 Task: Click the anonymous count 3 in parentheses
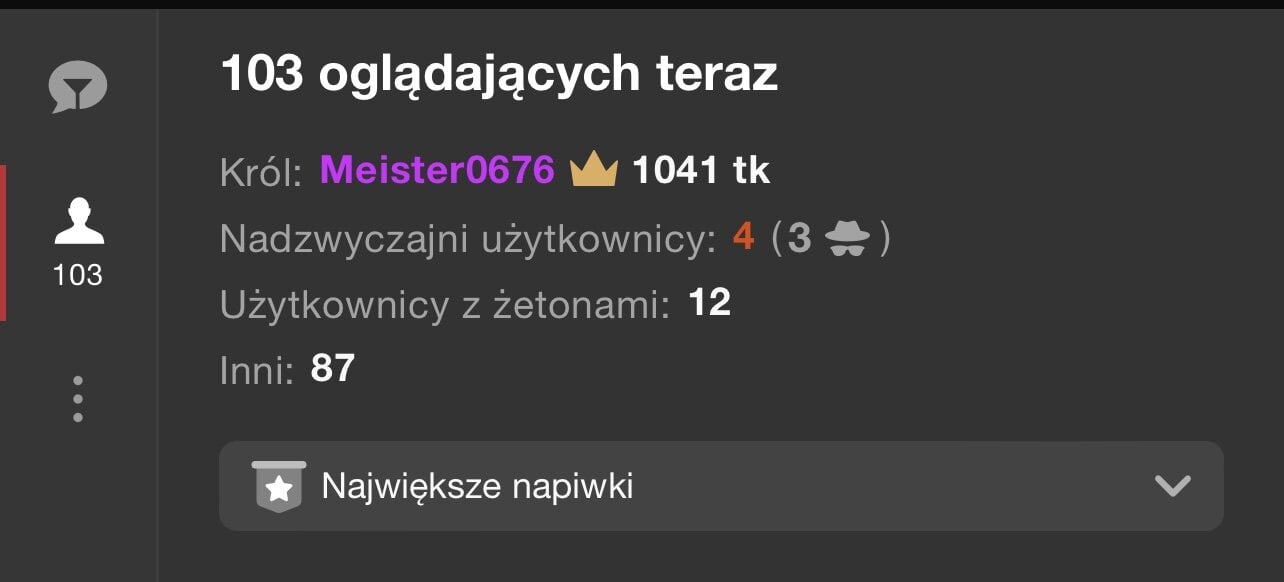799,238
